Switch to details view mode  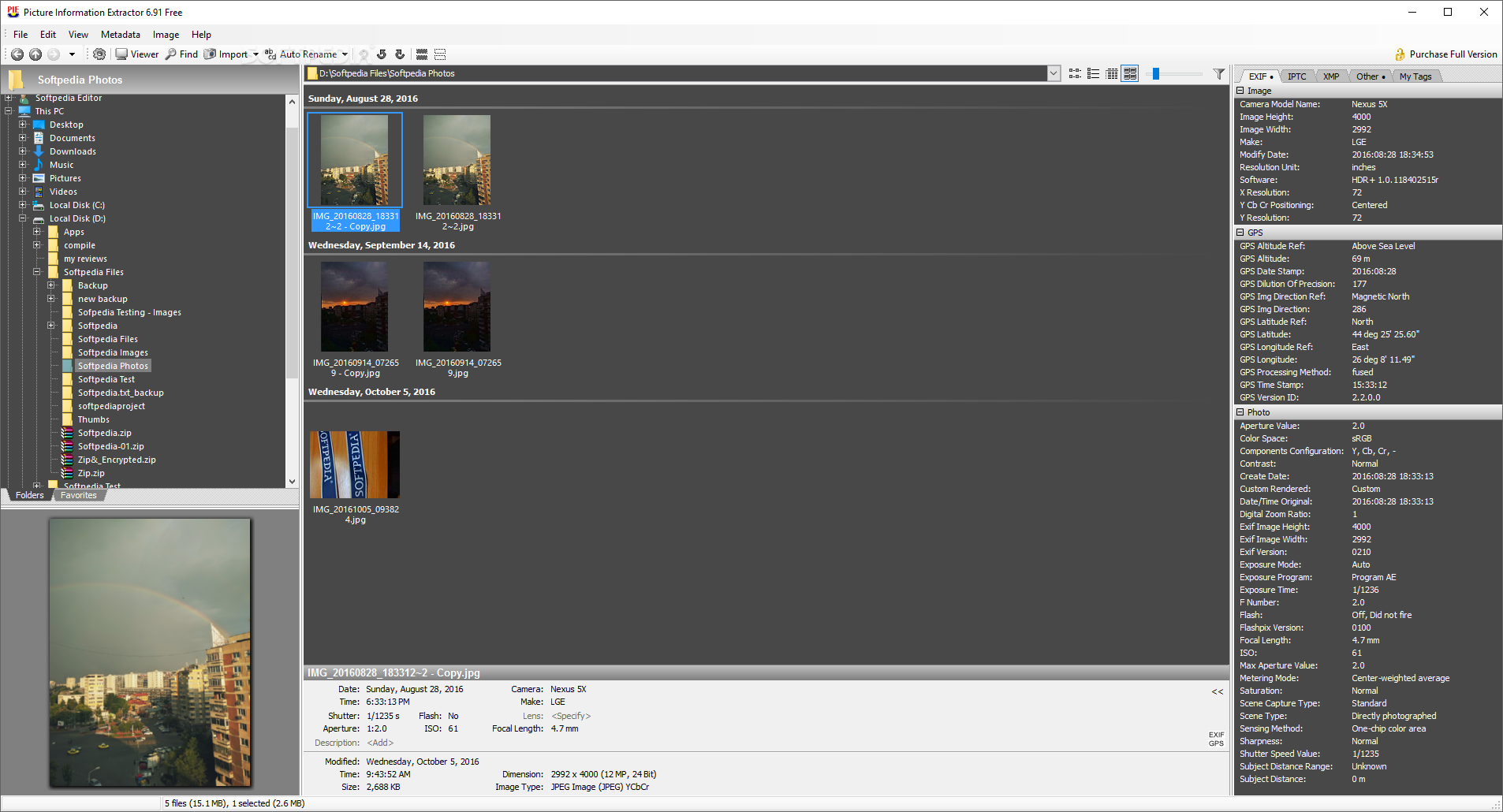[1112, 73]
